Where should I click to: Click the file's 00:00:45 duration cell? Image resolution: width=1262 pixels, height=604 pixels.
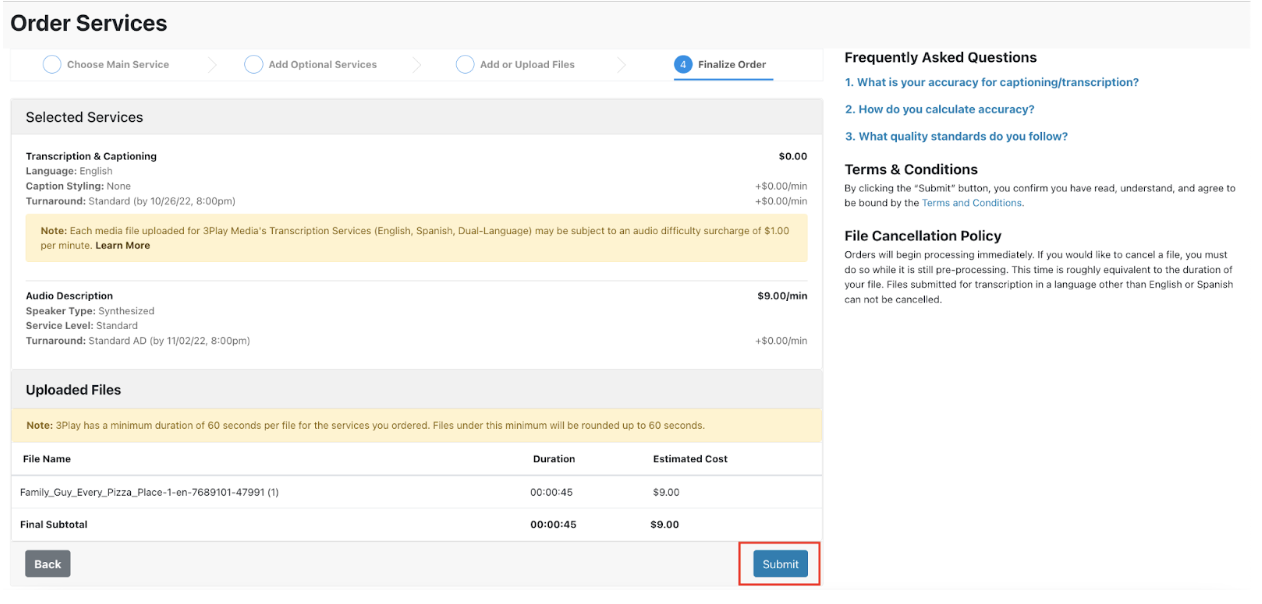coord(552,492)
